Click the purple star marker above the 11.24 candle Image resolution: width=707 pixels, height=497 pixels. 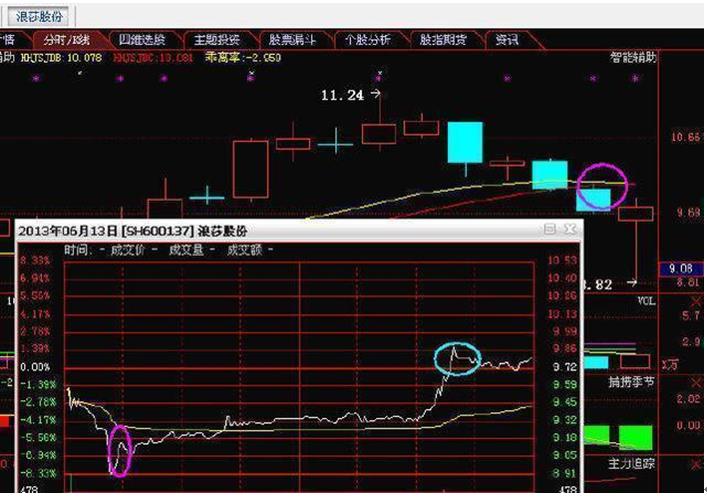click(378, 78)
